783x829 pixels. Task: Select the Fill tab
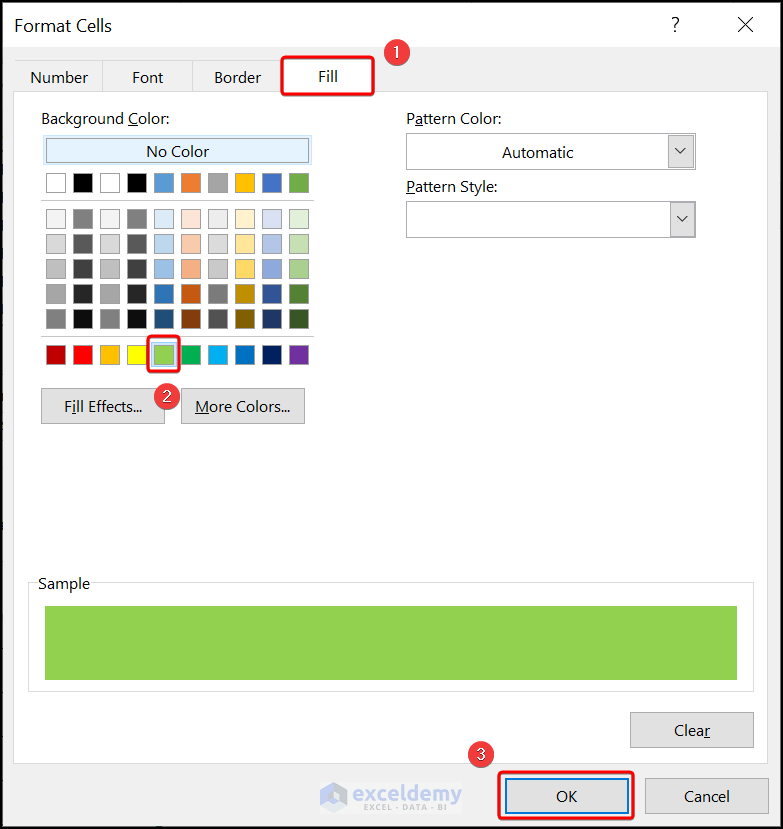328,77
